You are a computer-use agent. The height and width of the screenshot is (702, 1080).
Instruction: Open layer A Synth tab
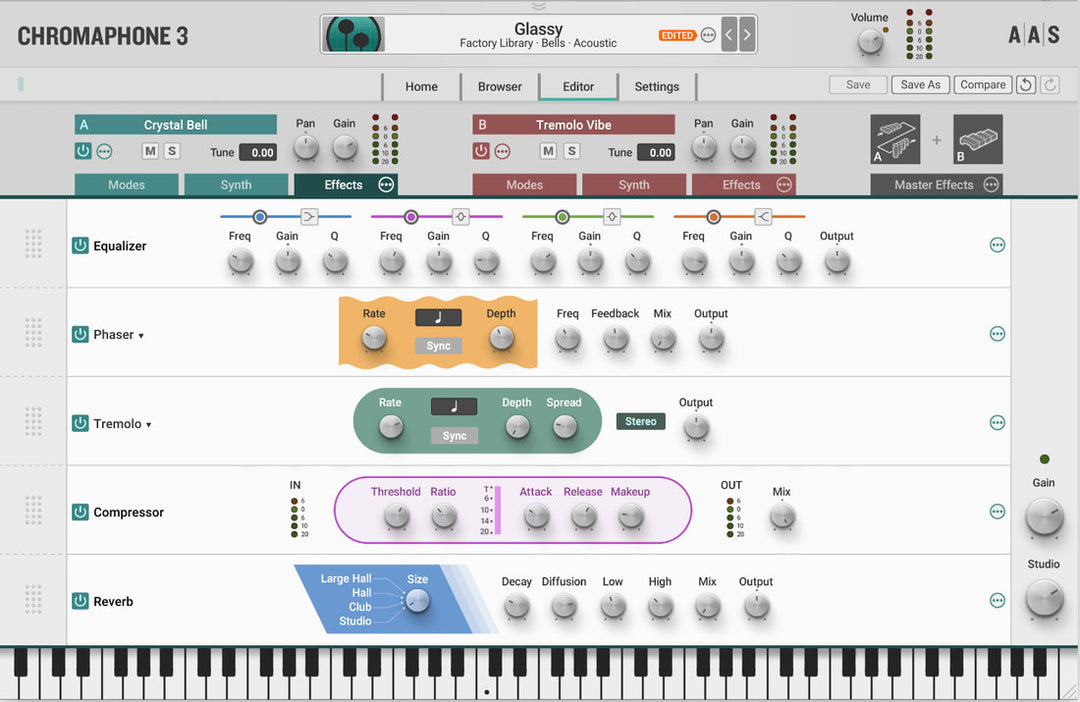(236, 185)
